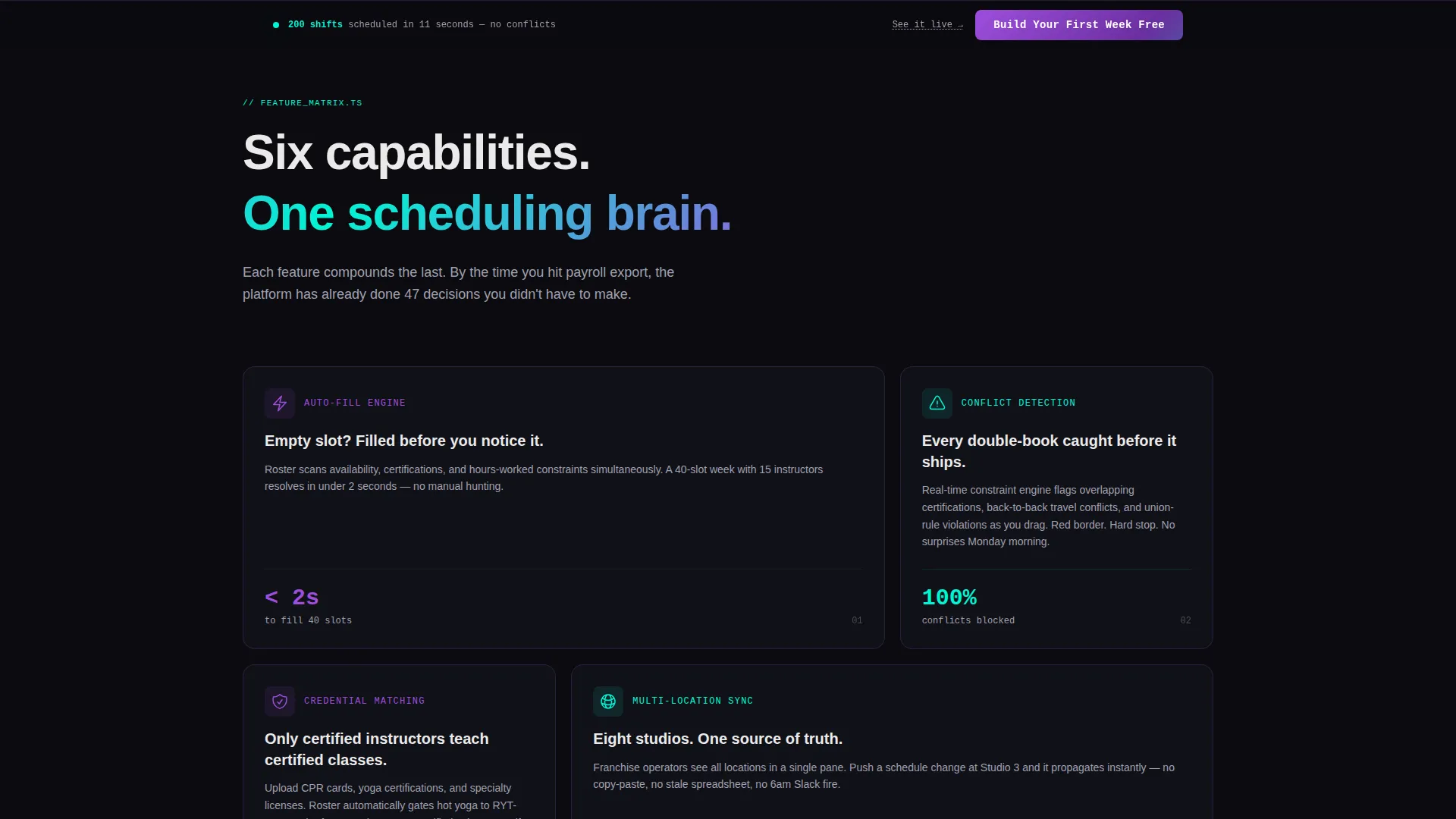
Task: Click the One scheduling brain. gradient headline
Action: click(x=487, y=213)
